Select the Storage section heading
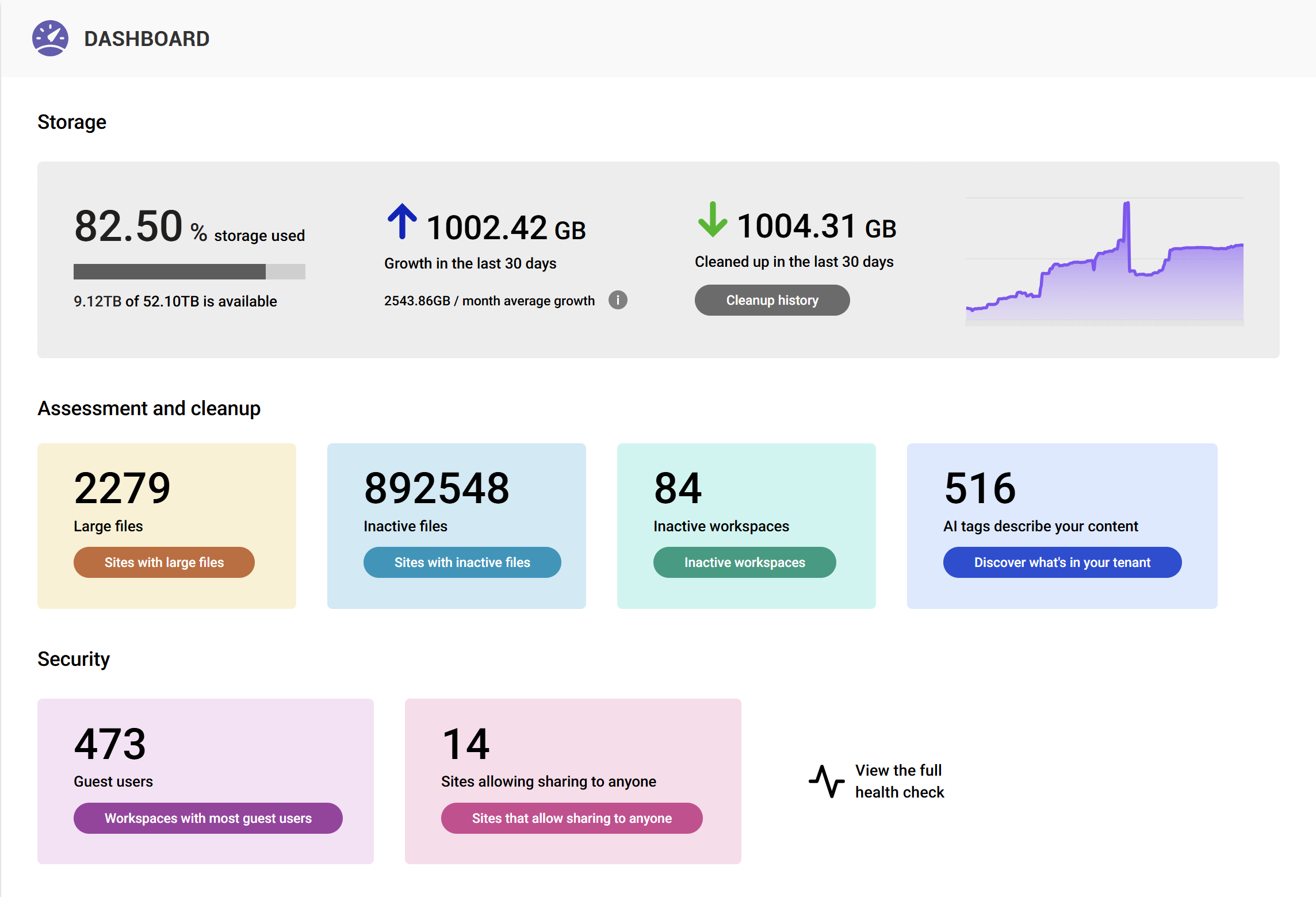1316x897 pixels. [x=71, y=121]
